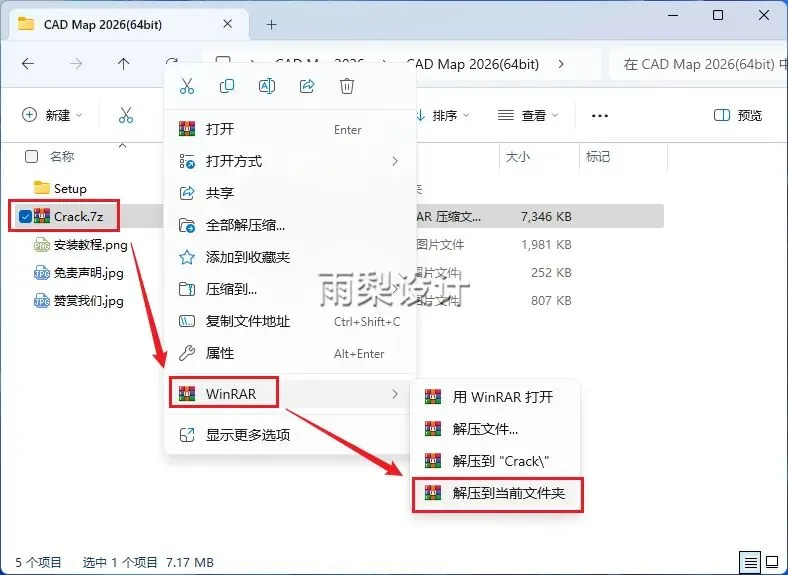Click the 252 KB size cell
The height and width of the screenshot is (575, 788).
tap(551, 273)
